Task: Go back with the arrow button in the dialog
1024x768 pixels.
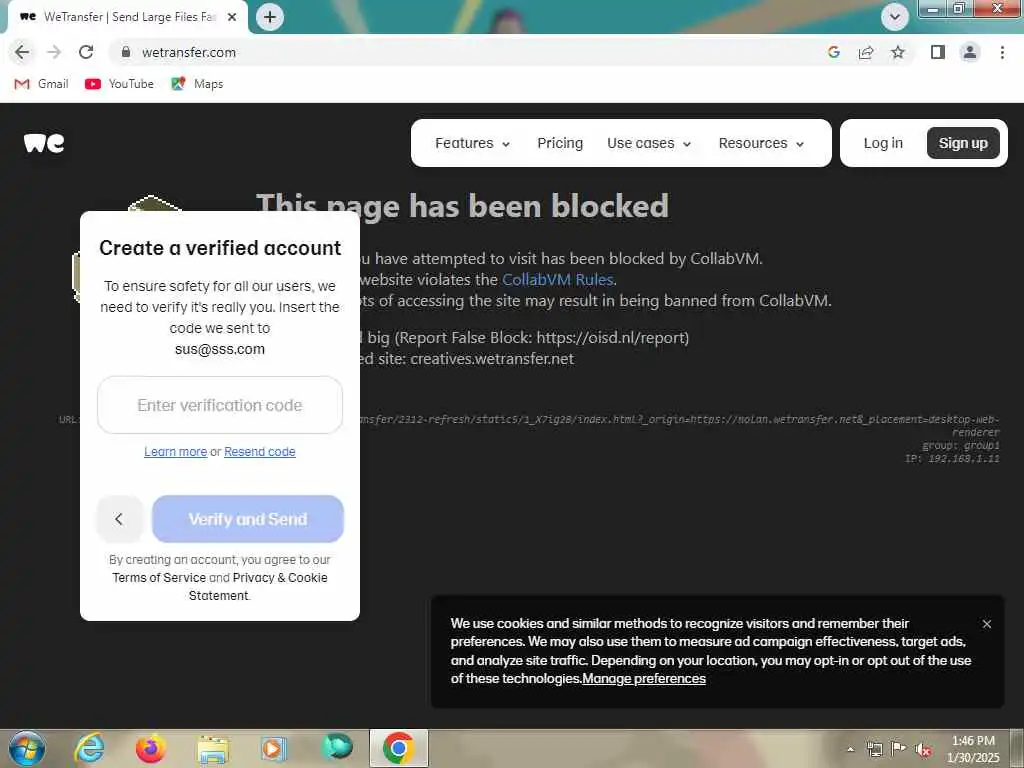Action: (x=119, y=519)
